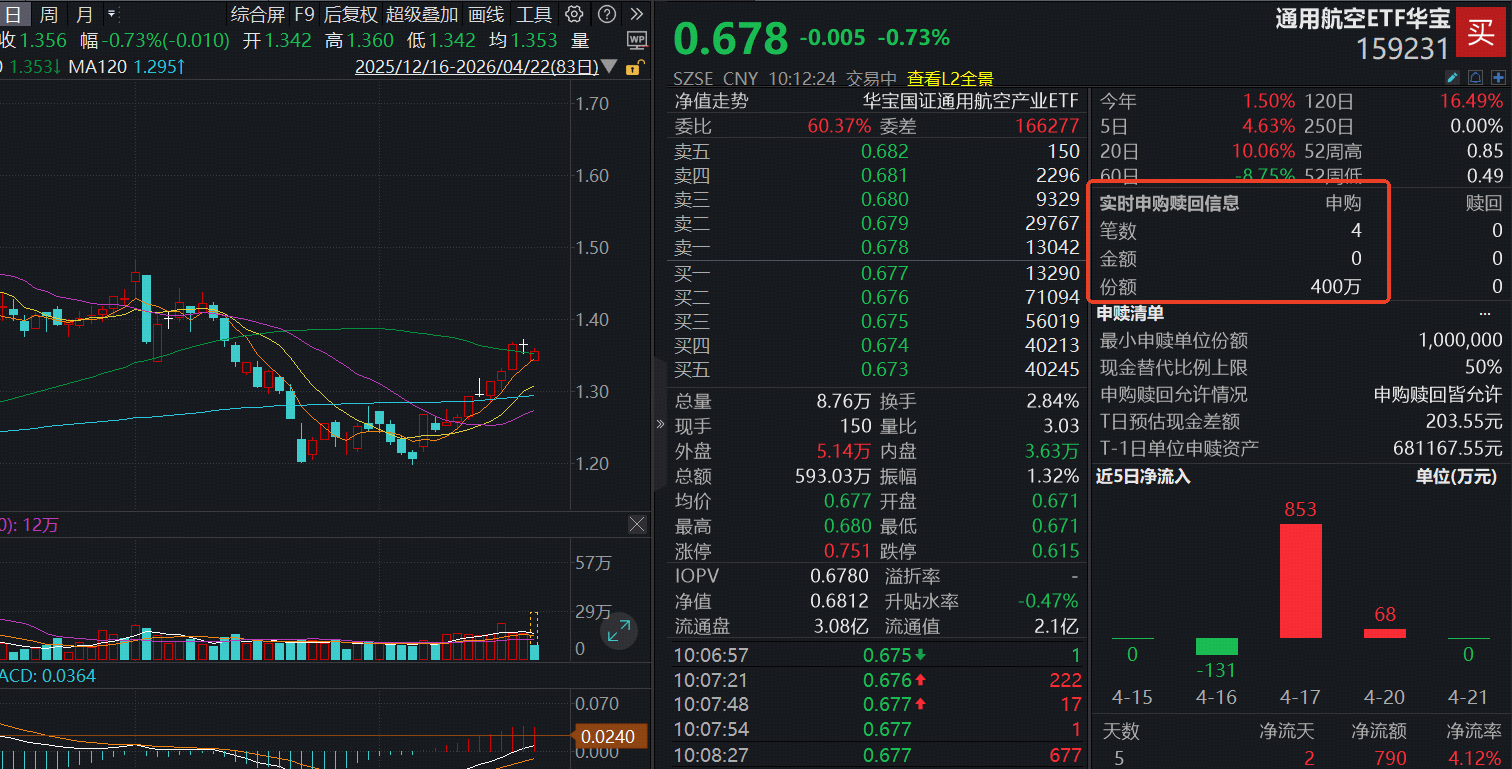Open the period dropdown after 月

click(x=110, y=14)
